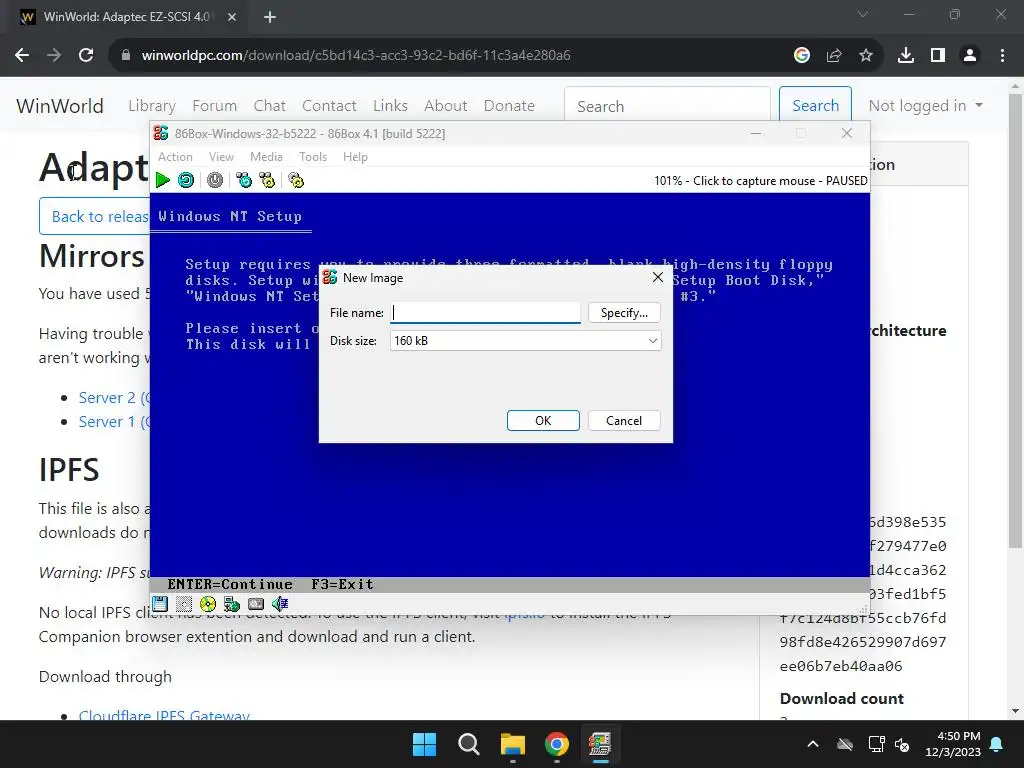Open 86Box Settings gear icon in toolbar
1024x768 pixels.
coord(296,180)
